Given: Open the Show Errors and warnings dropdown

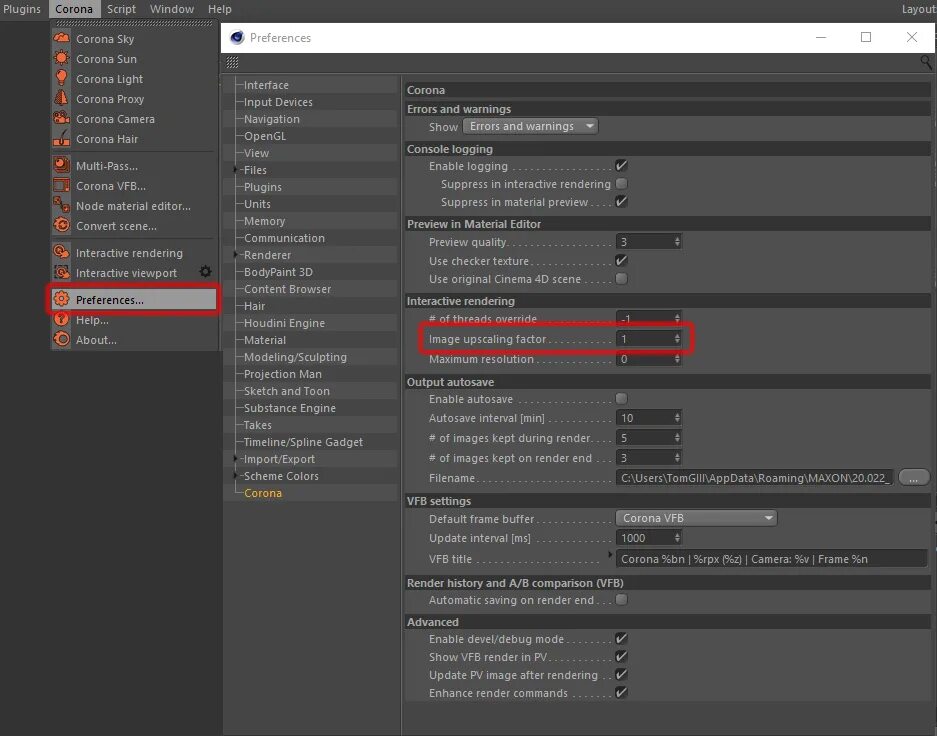Looking at the screenshot, I should click(x=531, y=126).
